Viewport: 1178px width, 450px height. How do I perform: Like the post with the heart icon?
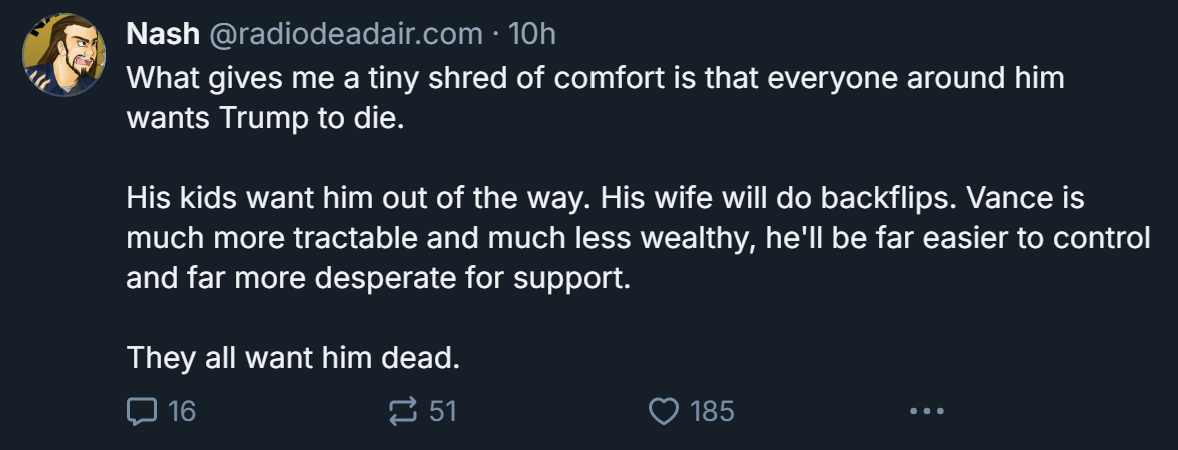pyautogui.click(x=663, y=411)
